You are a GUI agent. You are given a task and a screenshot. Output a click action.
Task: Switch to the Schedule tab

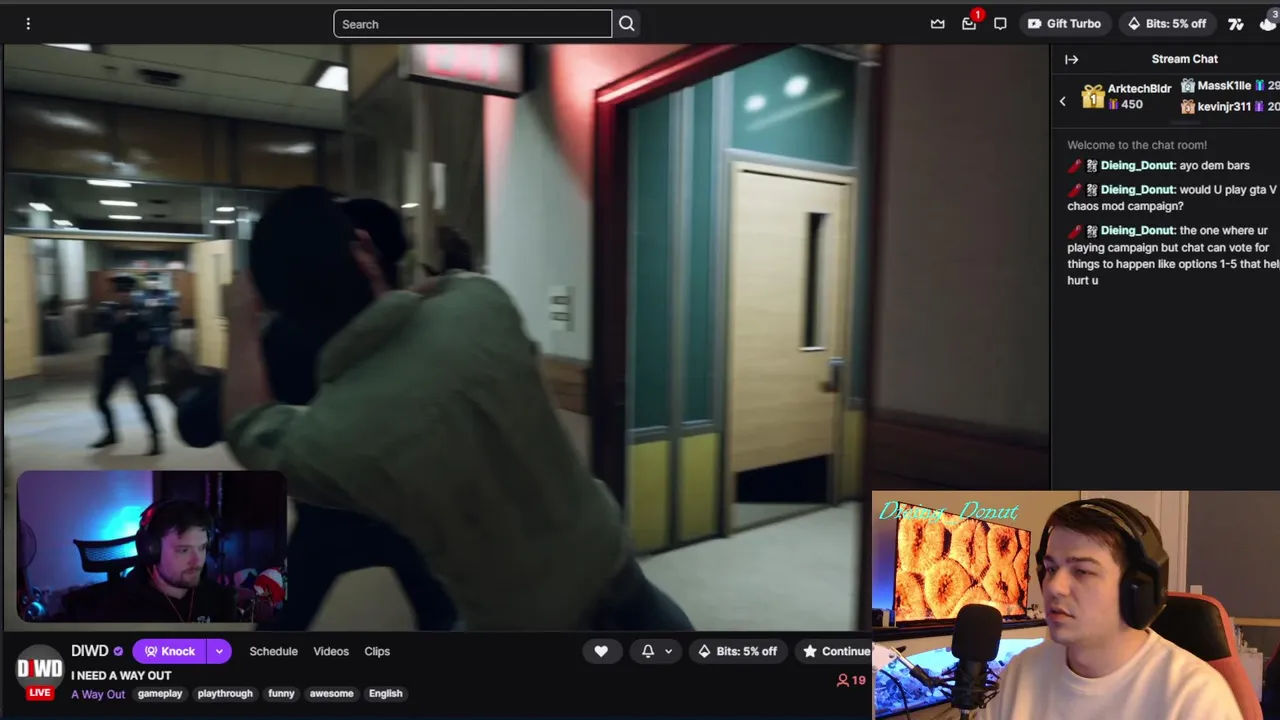[273, 651]
